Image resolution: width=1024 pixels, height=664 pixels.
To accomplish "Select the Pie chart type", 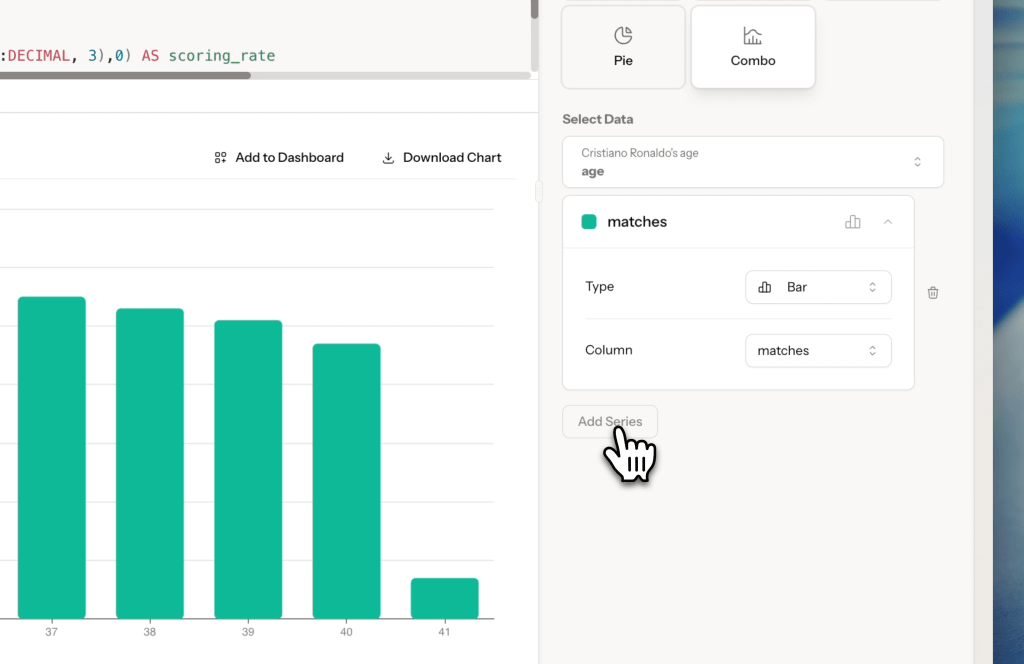I will coord(623,47).
